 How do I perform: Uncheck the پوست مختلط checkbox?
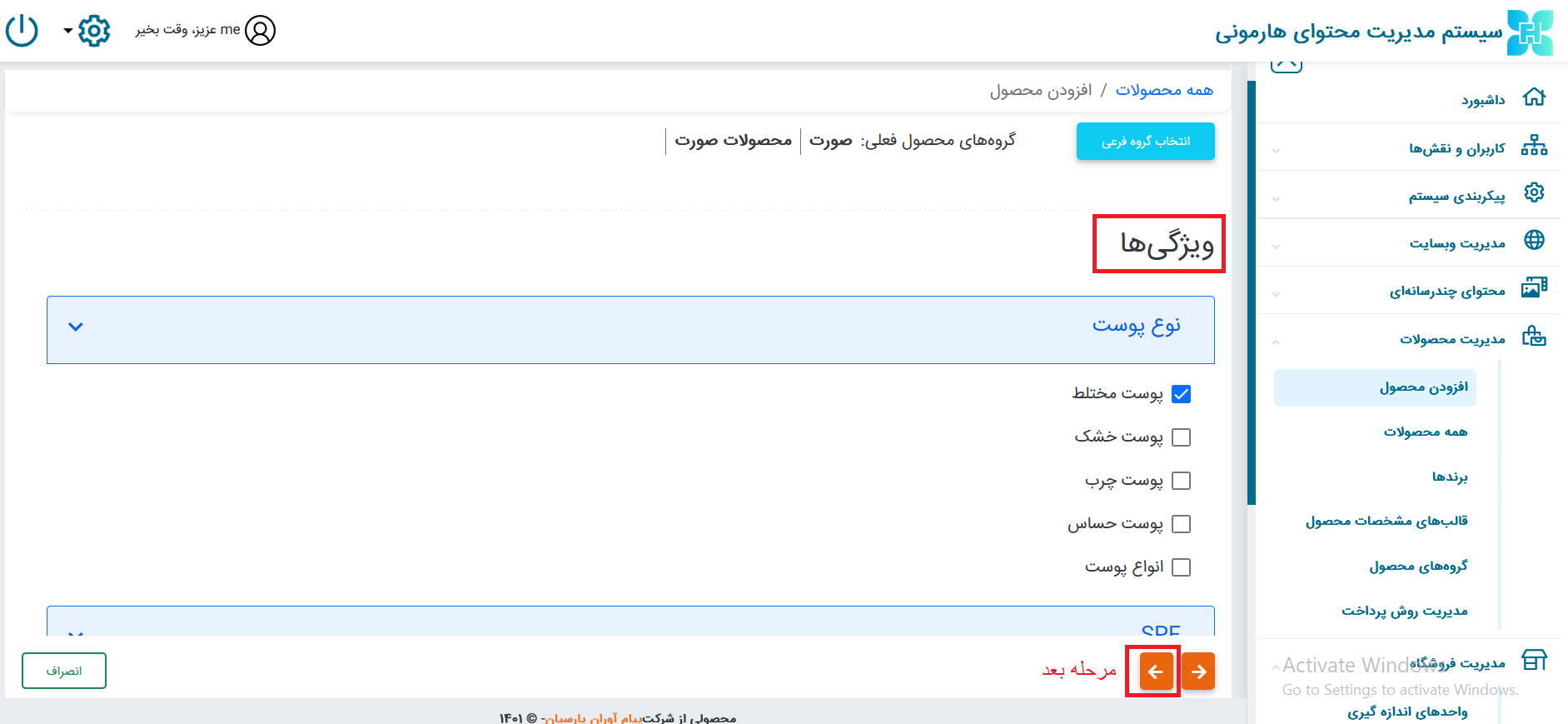(1181, 394)
